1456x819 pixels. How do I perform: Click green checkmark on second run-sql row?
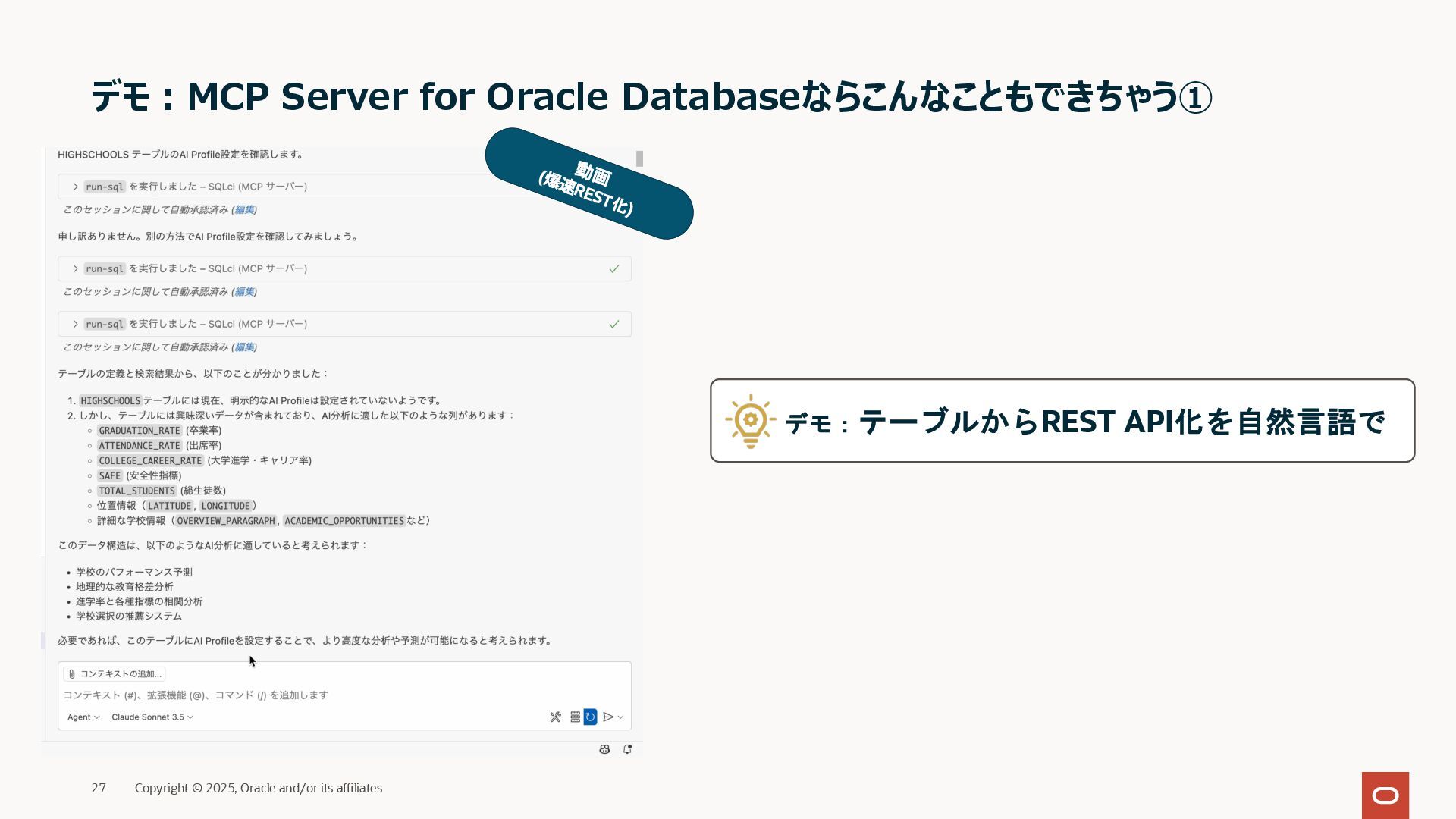(614, 268)
